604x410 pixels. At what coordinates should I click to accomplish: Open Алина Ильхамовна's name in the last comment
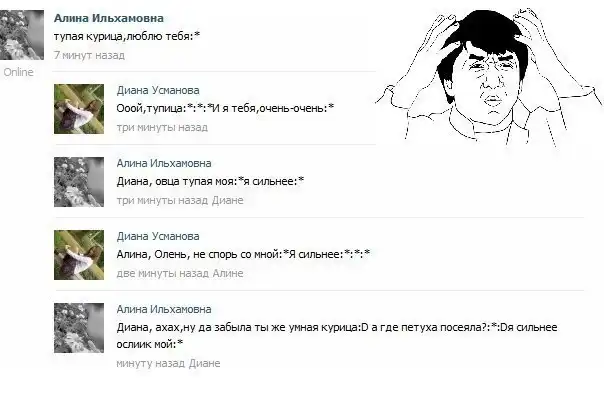click(x=164, y=309)
